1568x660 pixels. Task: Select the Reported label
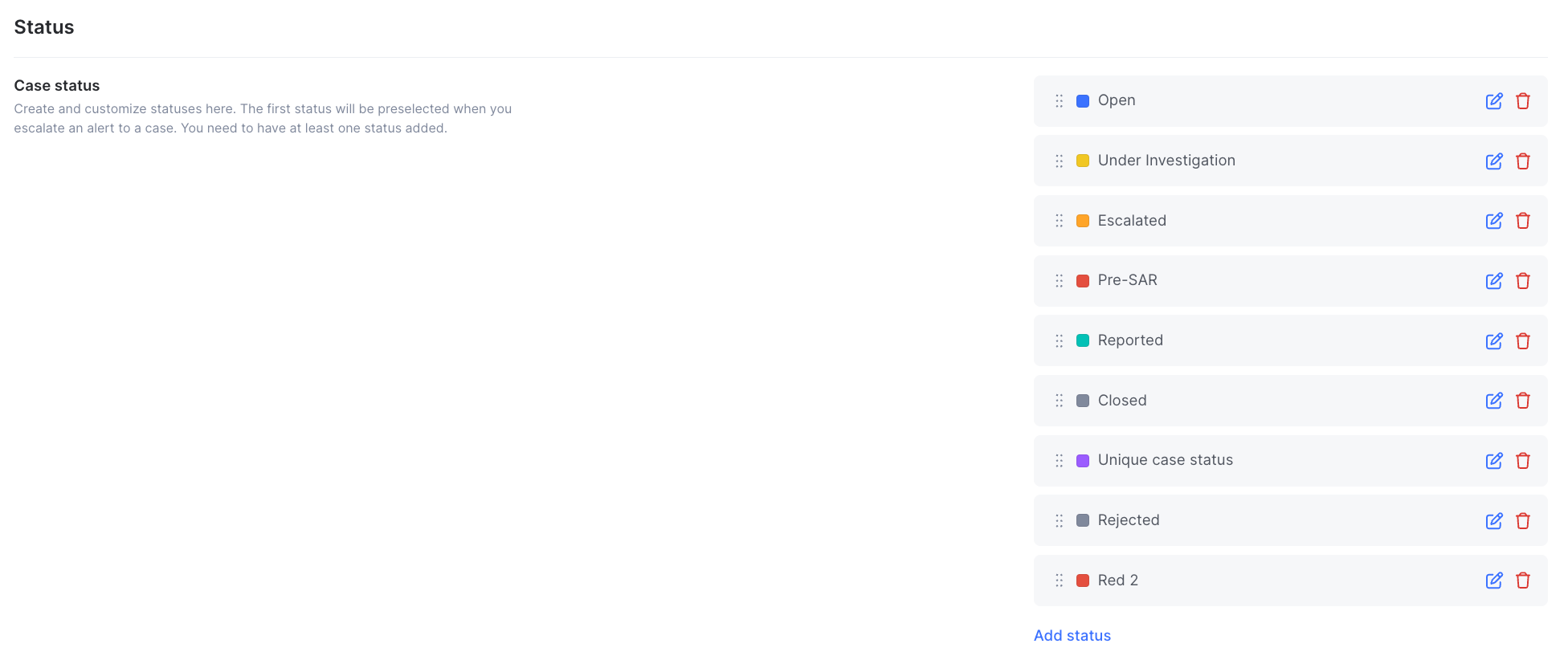1130,340
